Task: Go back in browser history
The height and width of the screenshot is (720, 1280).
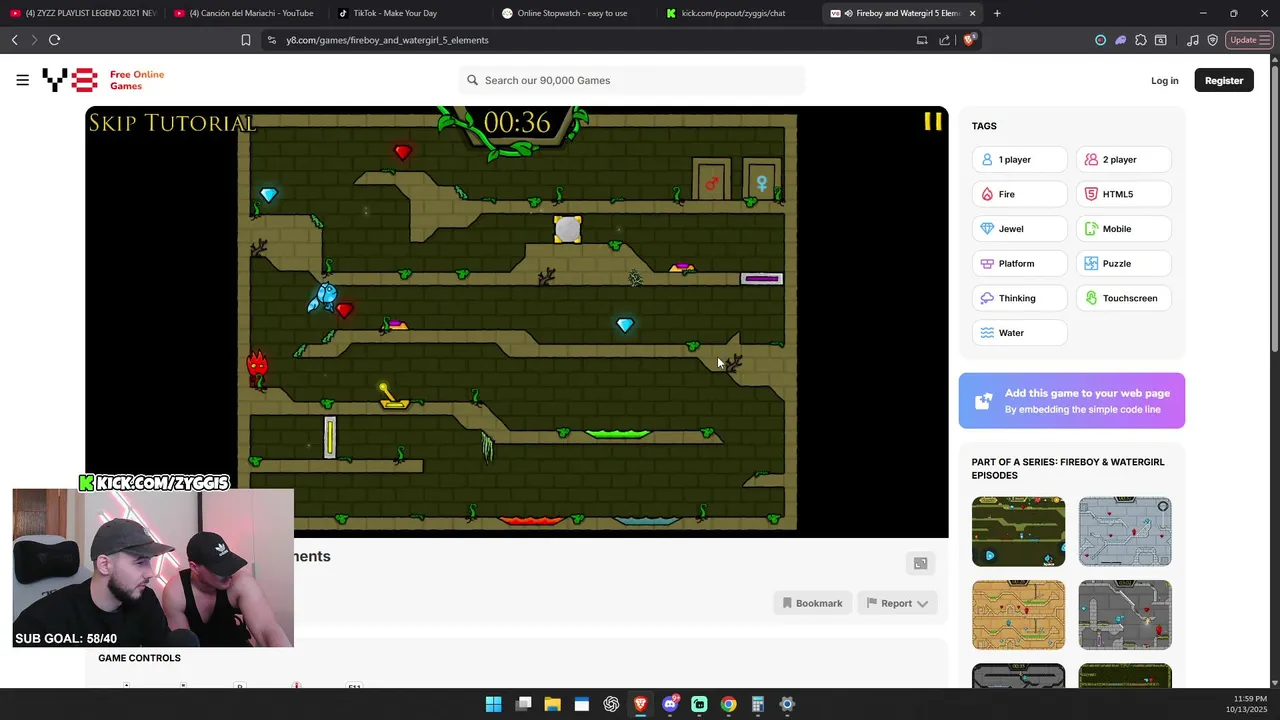Action: point(14,40)
